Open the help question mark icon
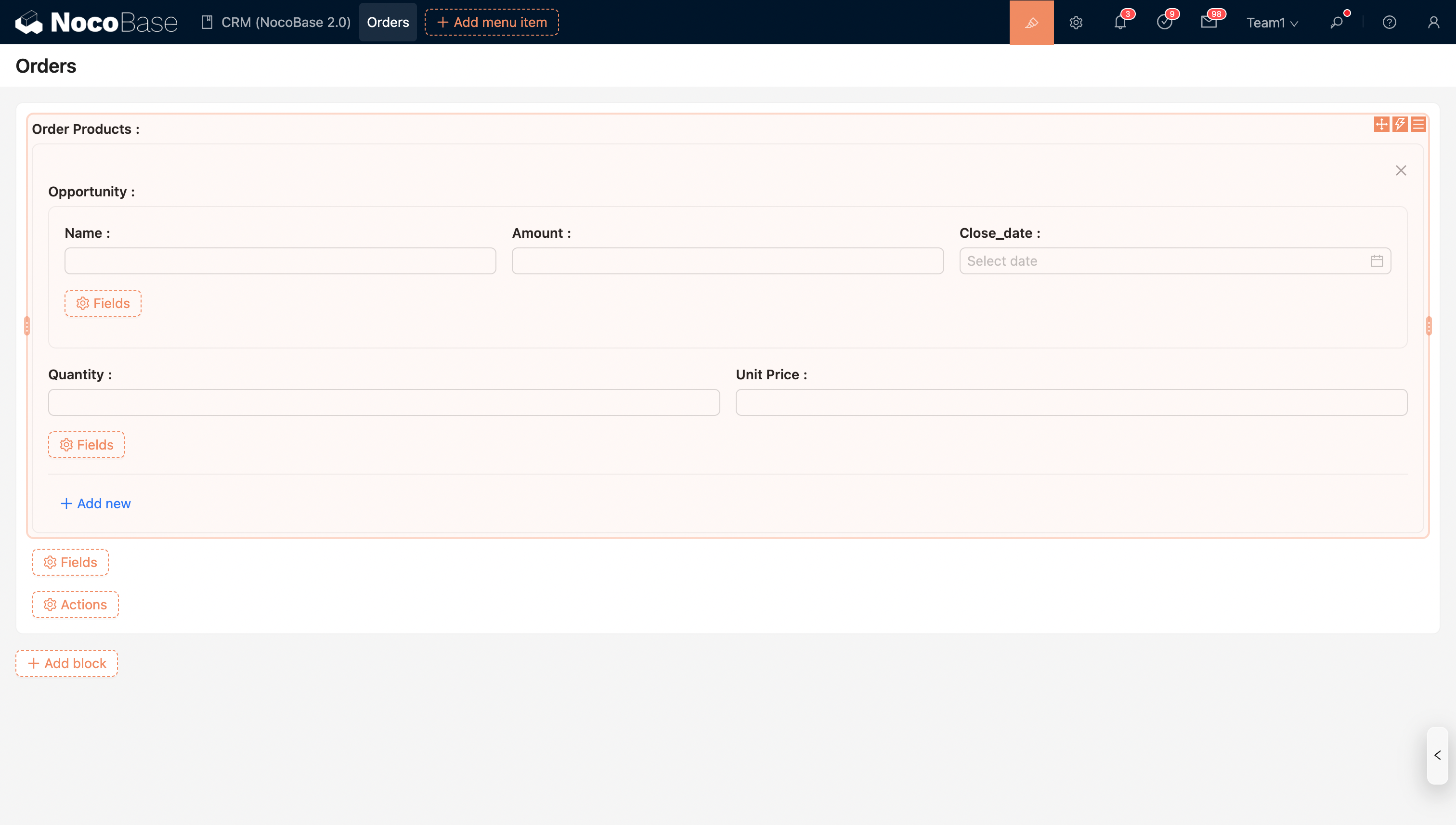Viewport: 1456px width, 825px height. pyautogui.click(x=1389, y=22)
